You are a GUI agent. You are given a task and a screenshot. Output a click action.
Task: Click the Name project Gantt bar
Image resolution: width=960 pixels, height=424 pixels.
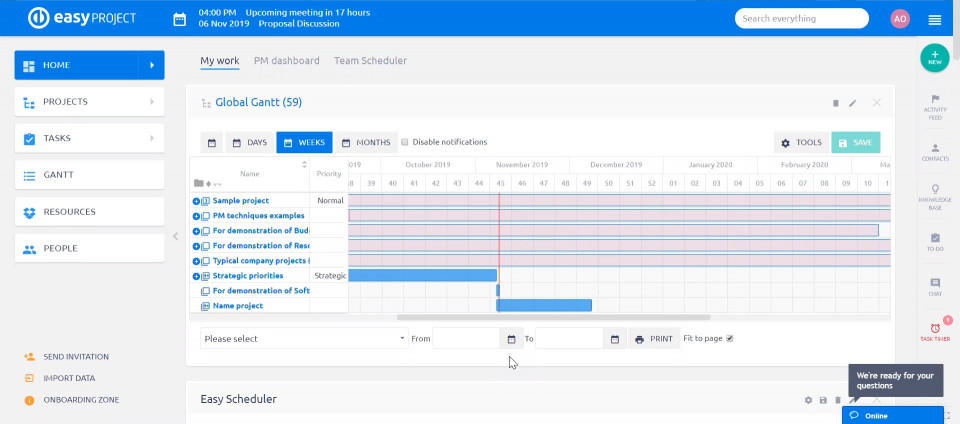[x=544, y=305]
